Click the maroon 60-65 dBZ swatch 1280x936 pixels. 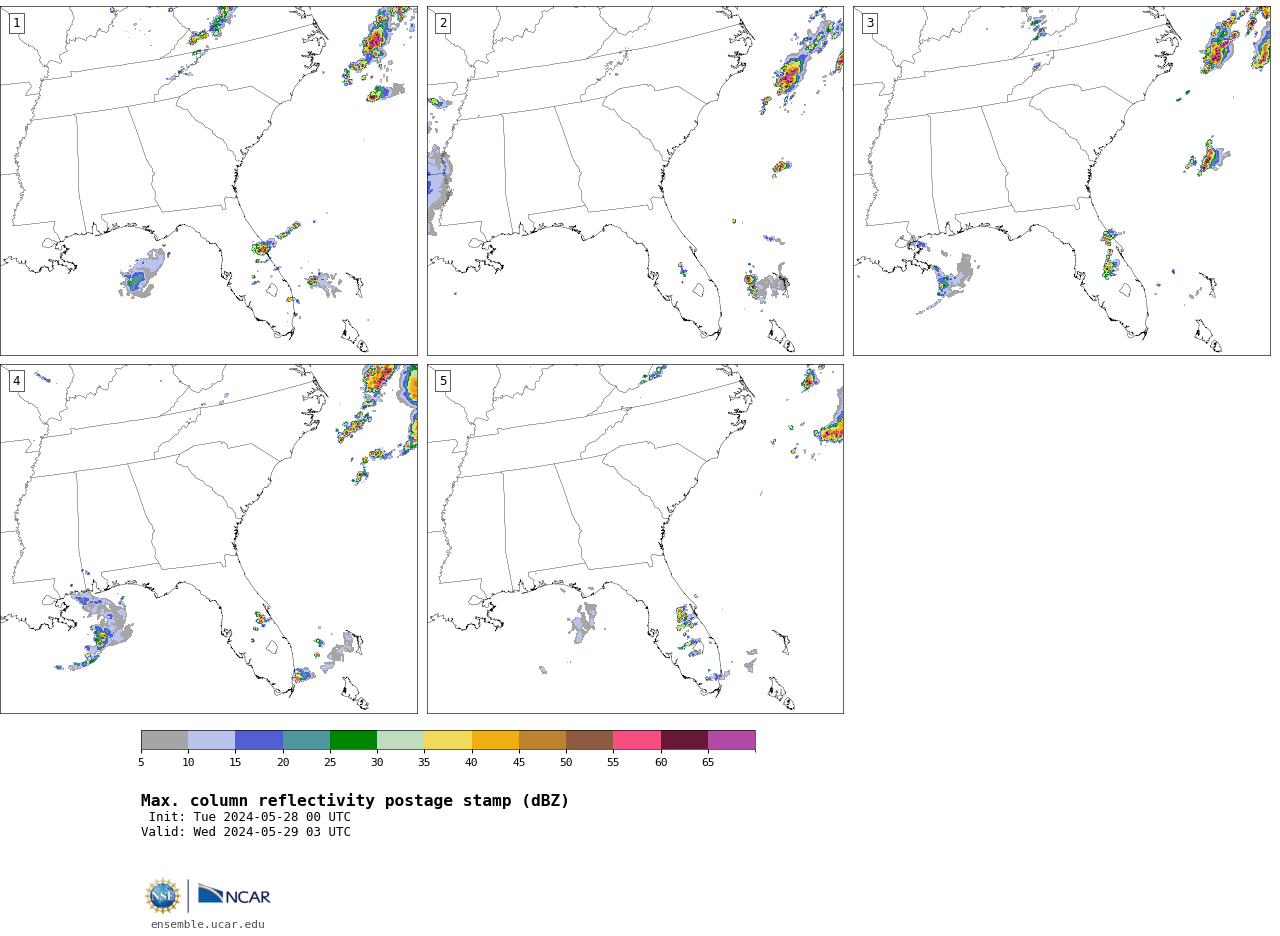click(684, 740)
